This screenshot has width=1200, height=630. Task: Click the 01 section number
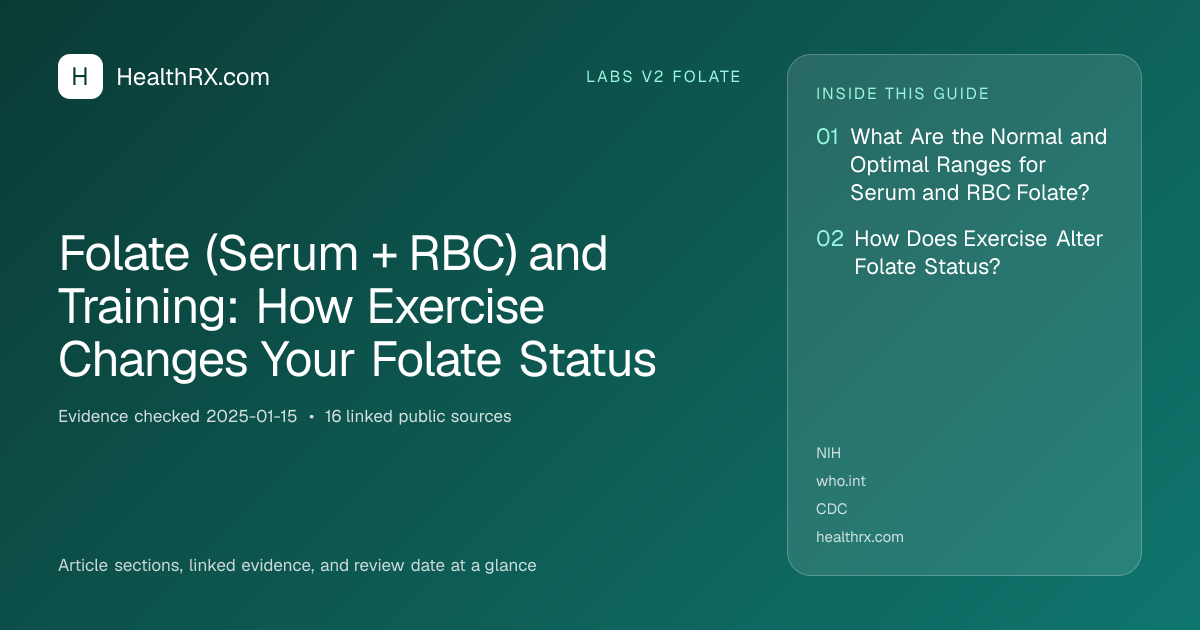click(x=827, y=137)
